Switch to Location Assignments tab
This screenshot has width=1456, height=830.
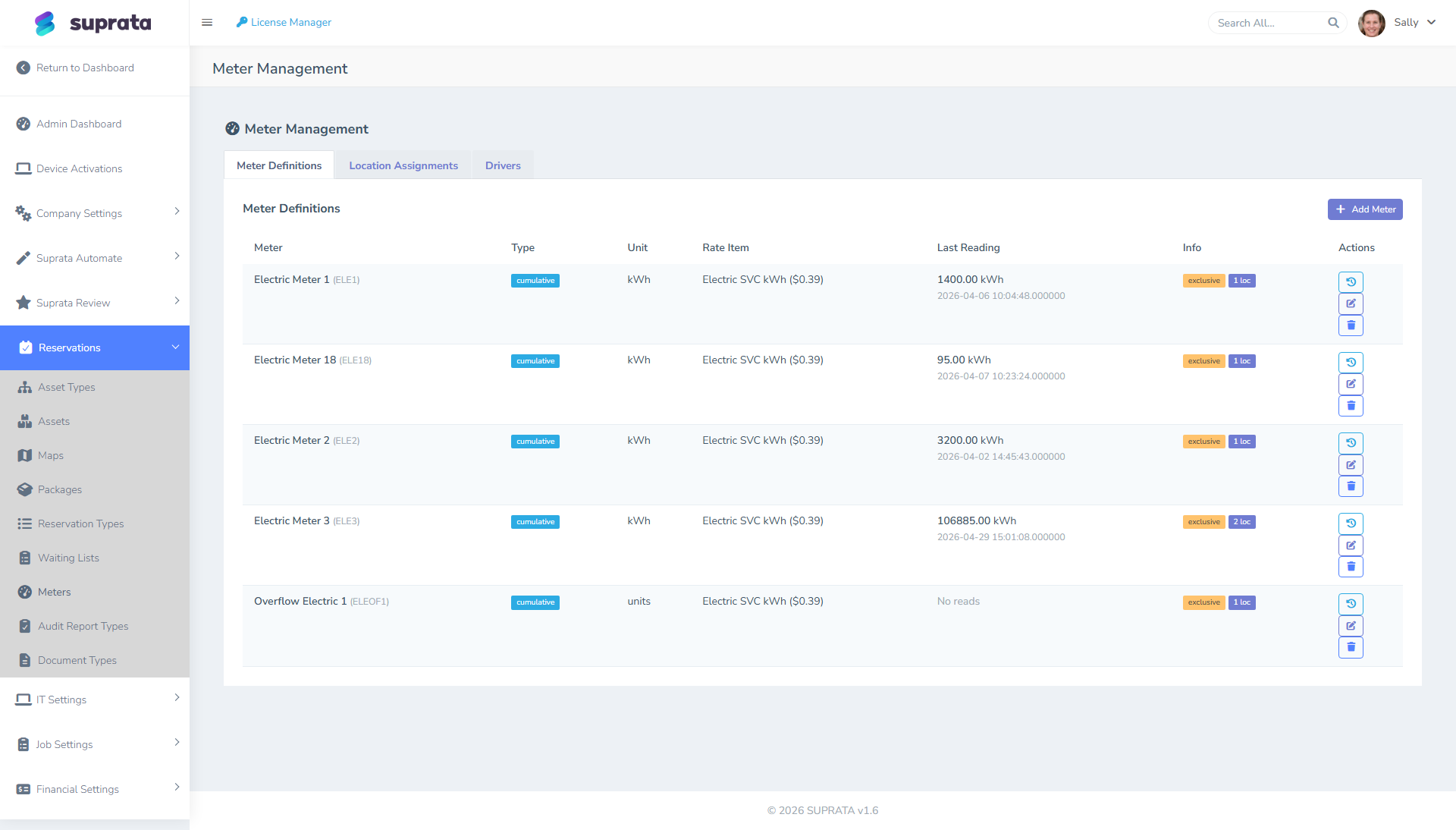point(403,165)
